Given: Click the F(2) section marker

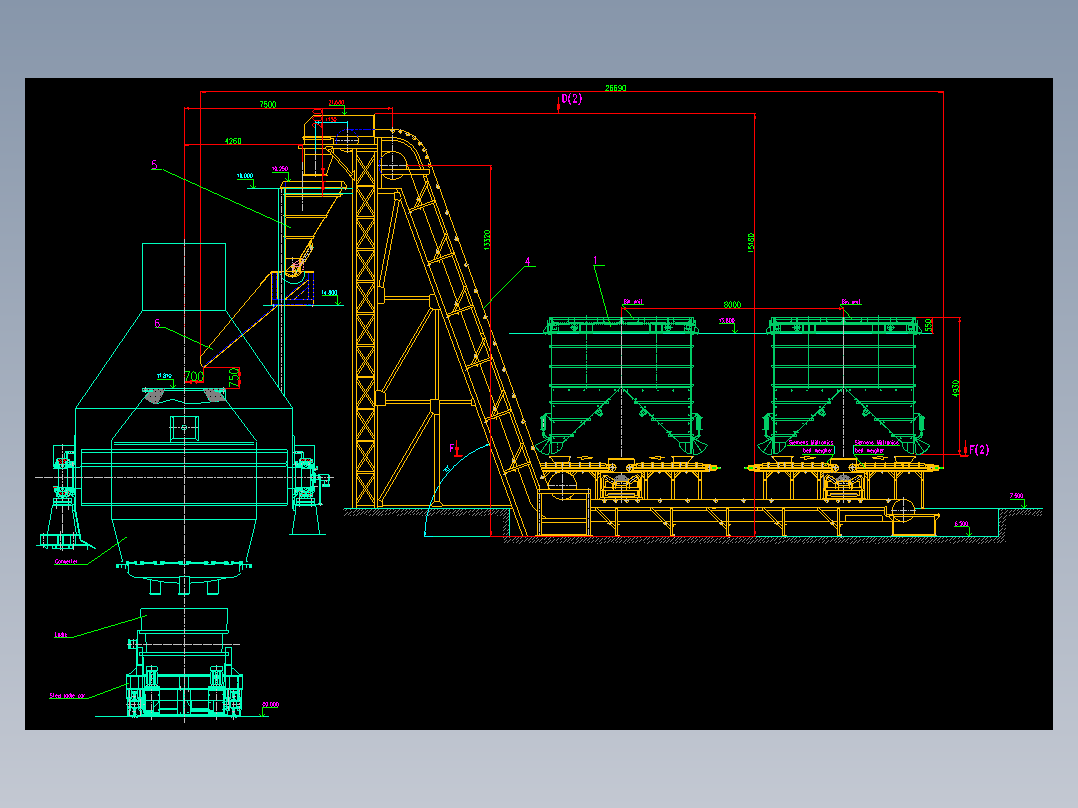Looking at the screenshot, I should (x=979, y=450).
